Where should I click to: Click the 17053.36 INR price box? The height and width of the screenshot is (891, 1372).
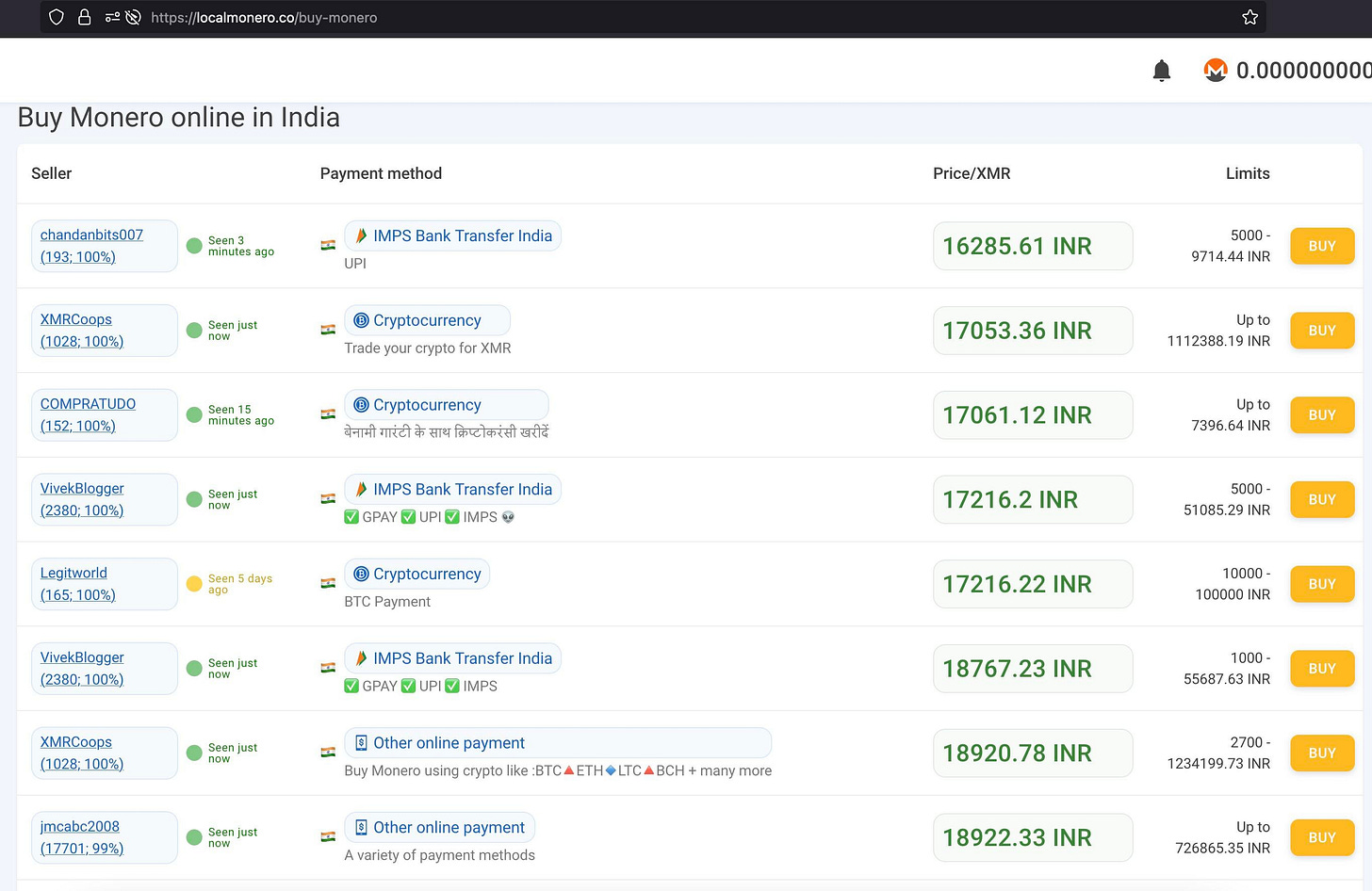pyautogui.click(x=1033, y=331)
